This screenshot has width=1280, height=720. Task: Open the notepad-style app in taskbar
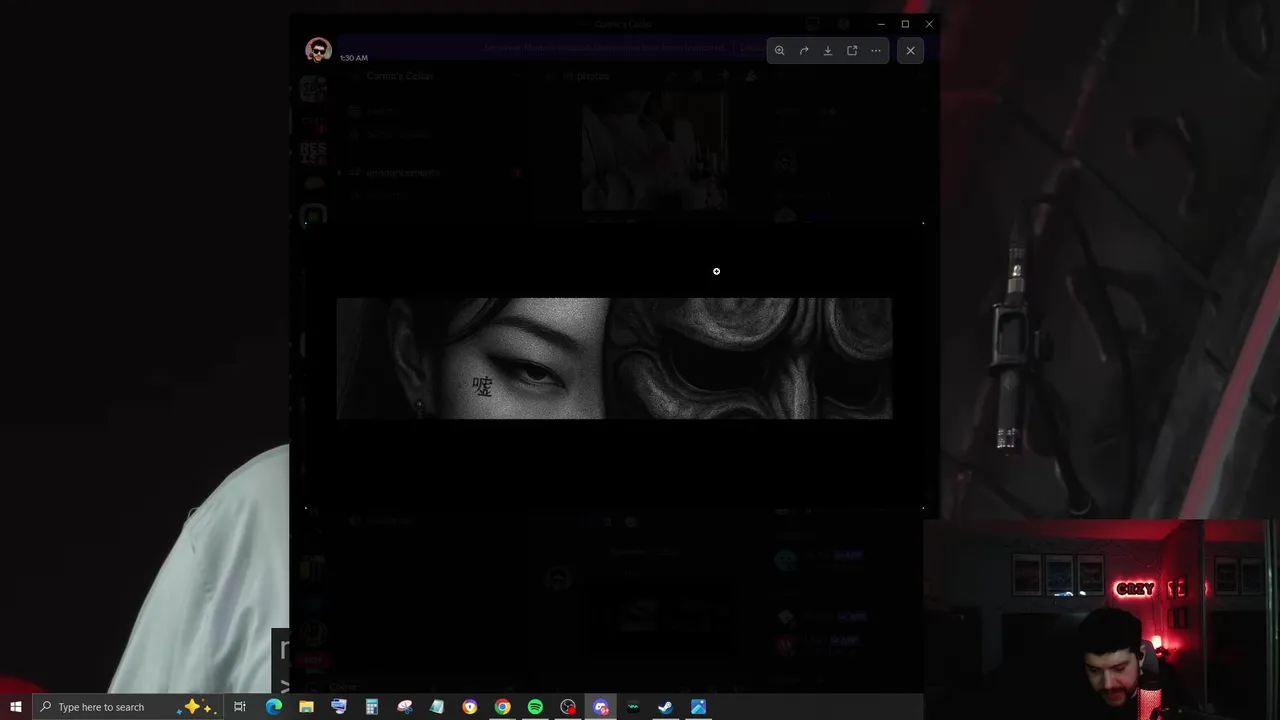click(x=437, y=707)
